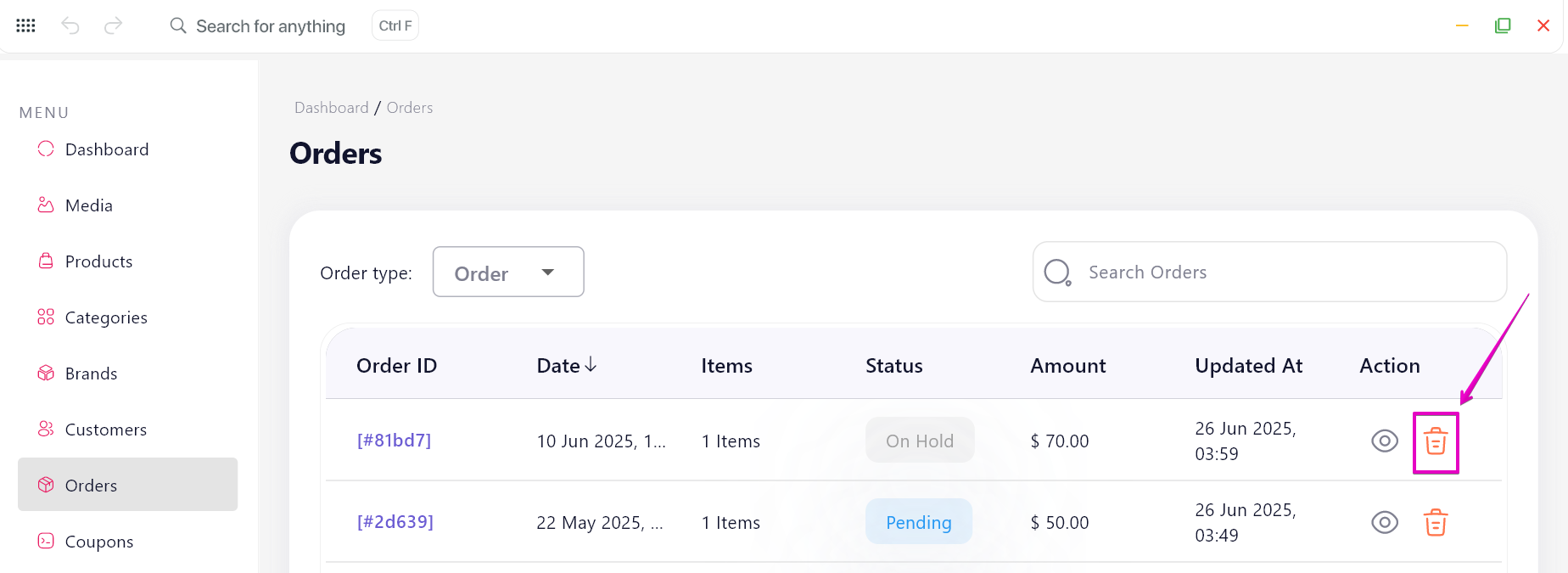Open the Order type dropdown
The image size is (1568, 573).
pyautogui.click(x=508, y=272)
